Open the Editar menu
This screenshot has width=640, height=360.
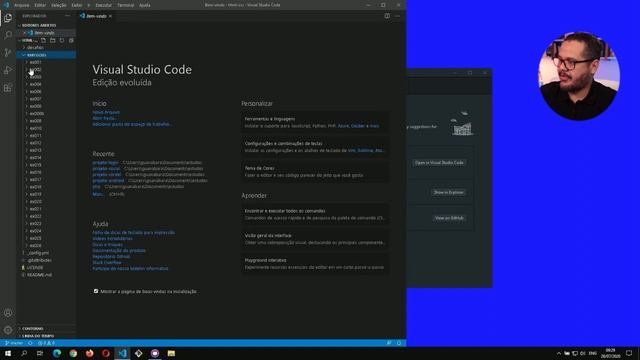[40, 5]
